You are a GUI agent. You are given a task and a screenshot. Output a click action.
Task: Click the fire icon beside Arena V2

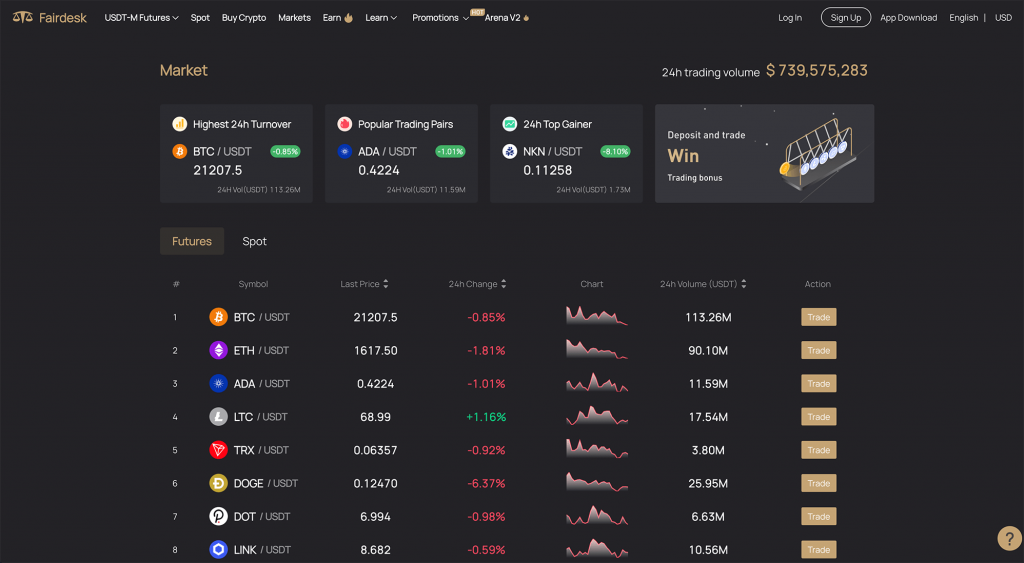coord(526,18)
